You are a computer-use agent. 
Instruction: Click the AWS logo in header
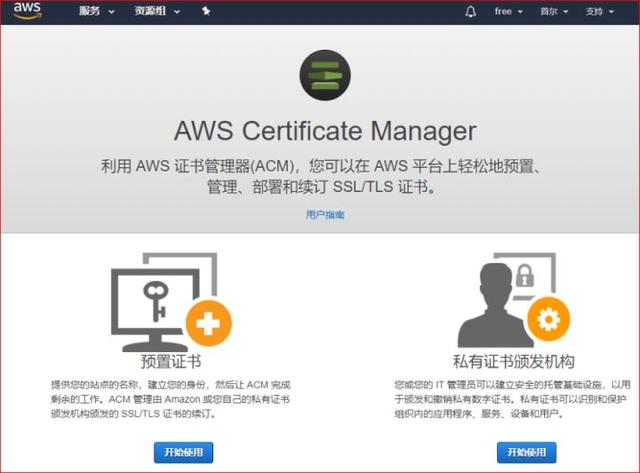tap(27, 11)
